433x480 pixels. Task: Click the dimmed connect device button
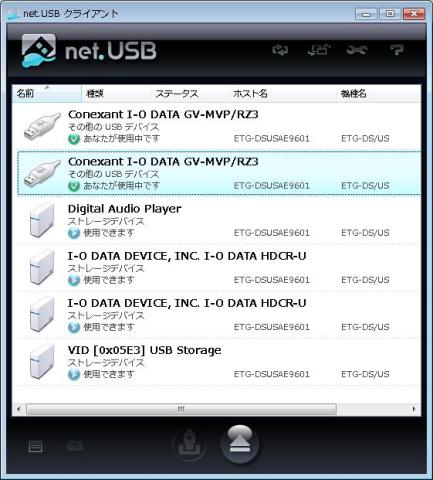tap(189, 444)
